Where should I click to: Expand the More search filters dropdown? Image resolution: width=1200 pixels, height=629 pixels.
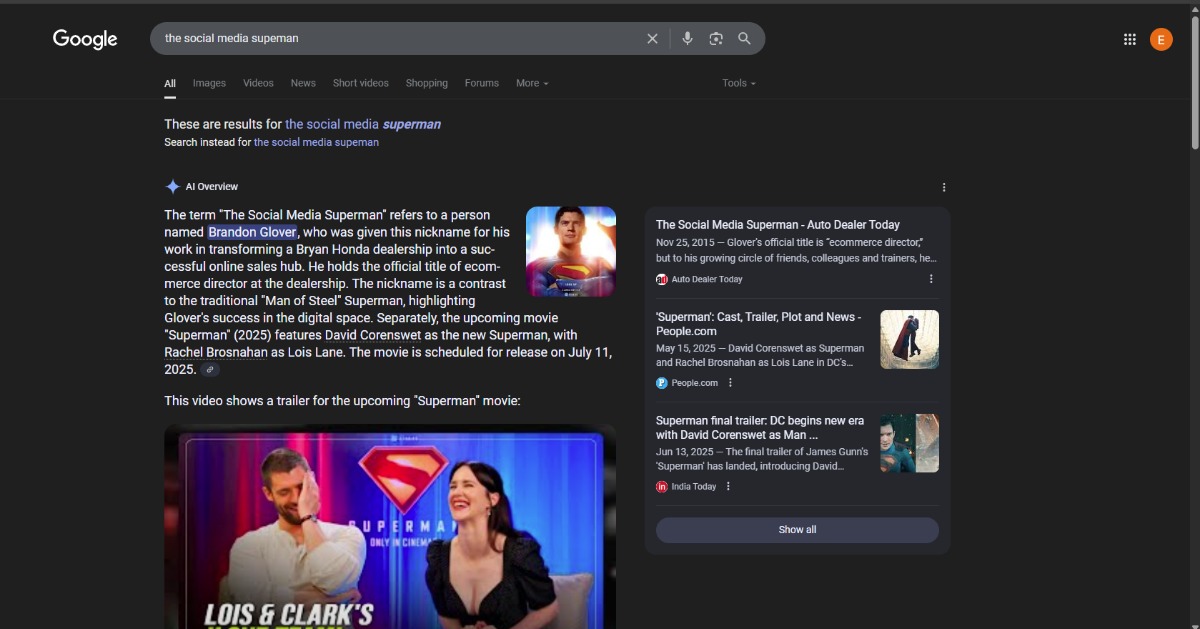coord(532,83)
